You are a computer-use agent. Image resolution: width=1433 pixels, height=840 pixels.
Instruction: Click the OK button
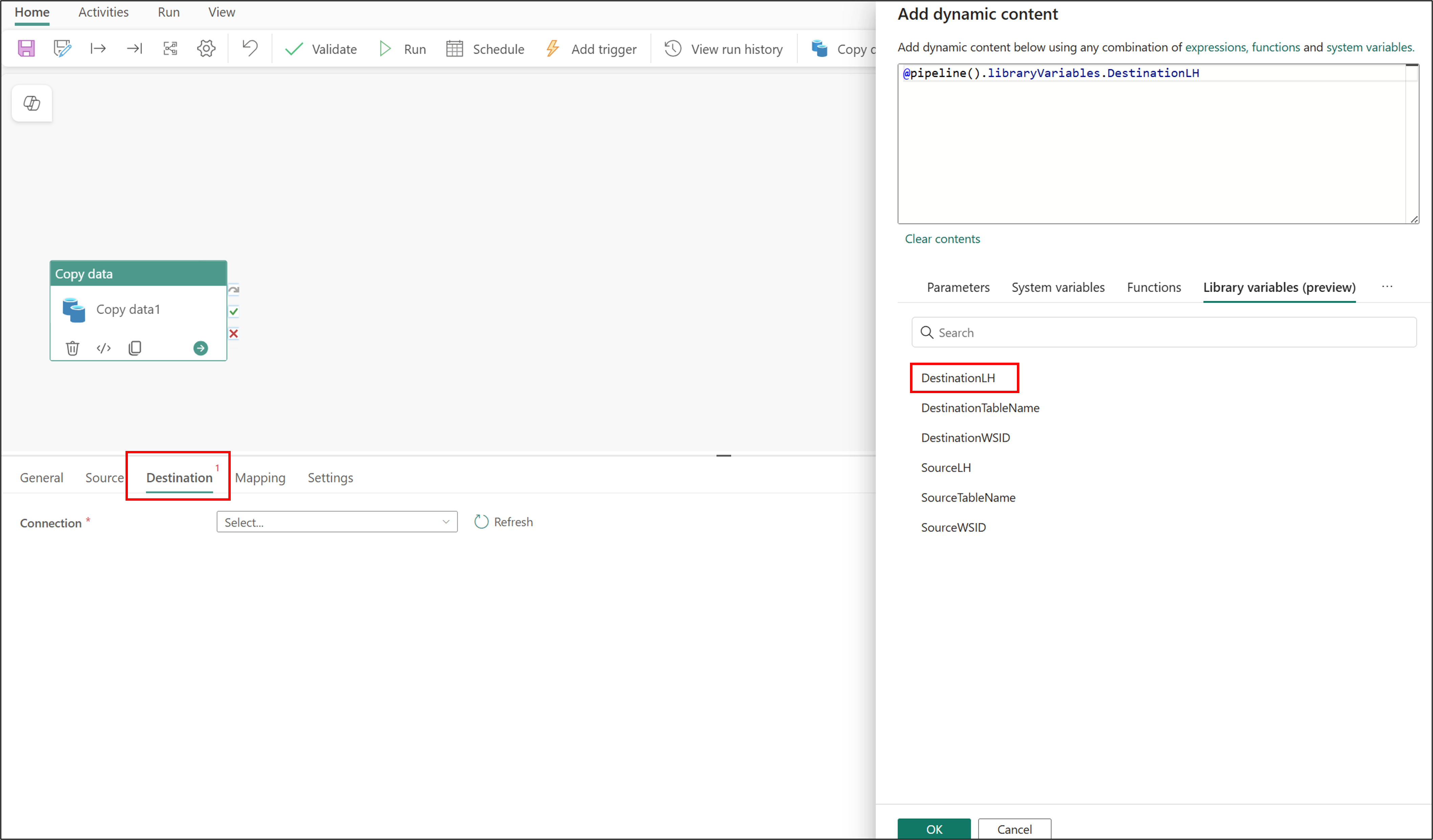[x=934, y=828]
